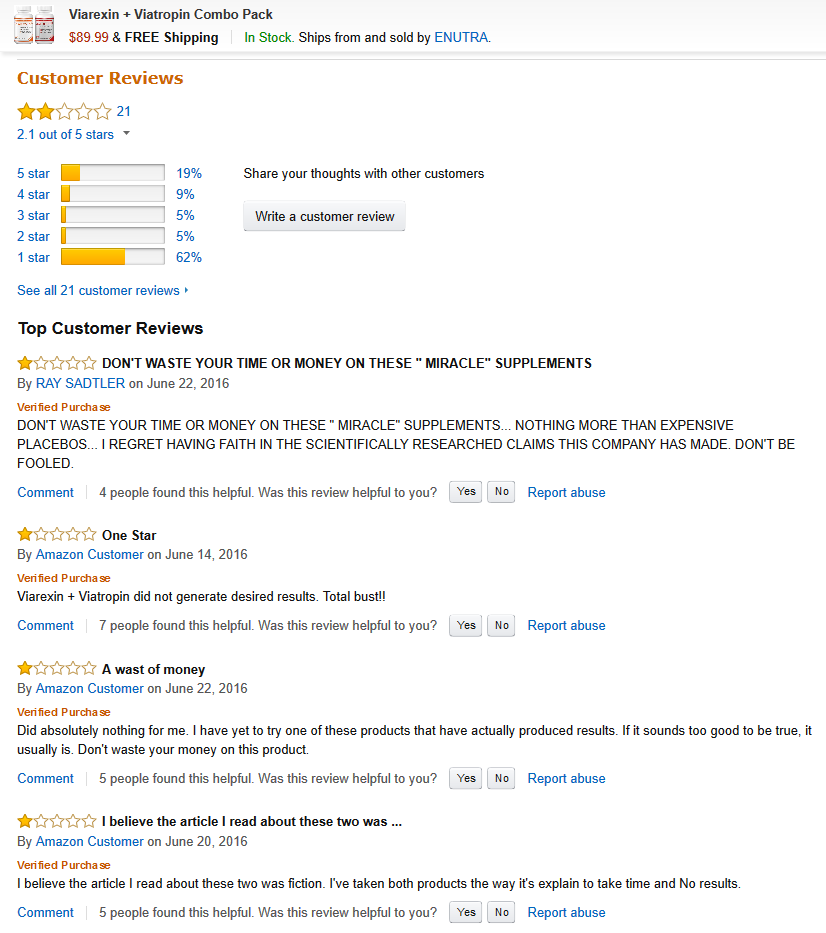826x933 pixels.
Task: Click the 5 star histogram bar
Action: [113, 173]
